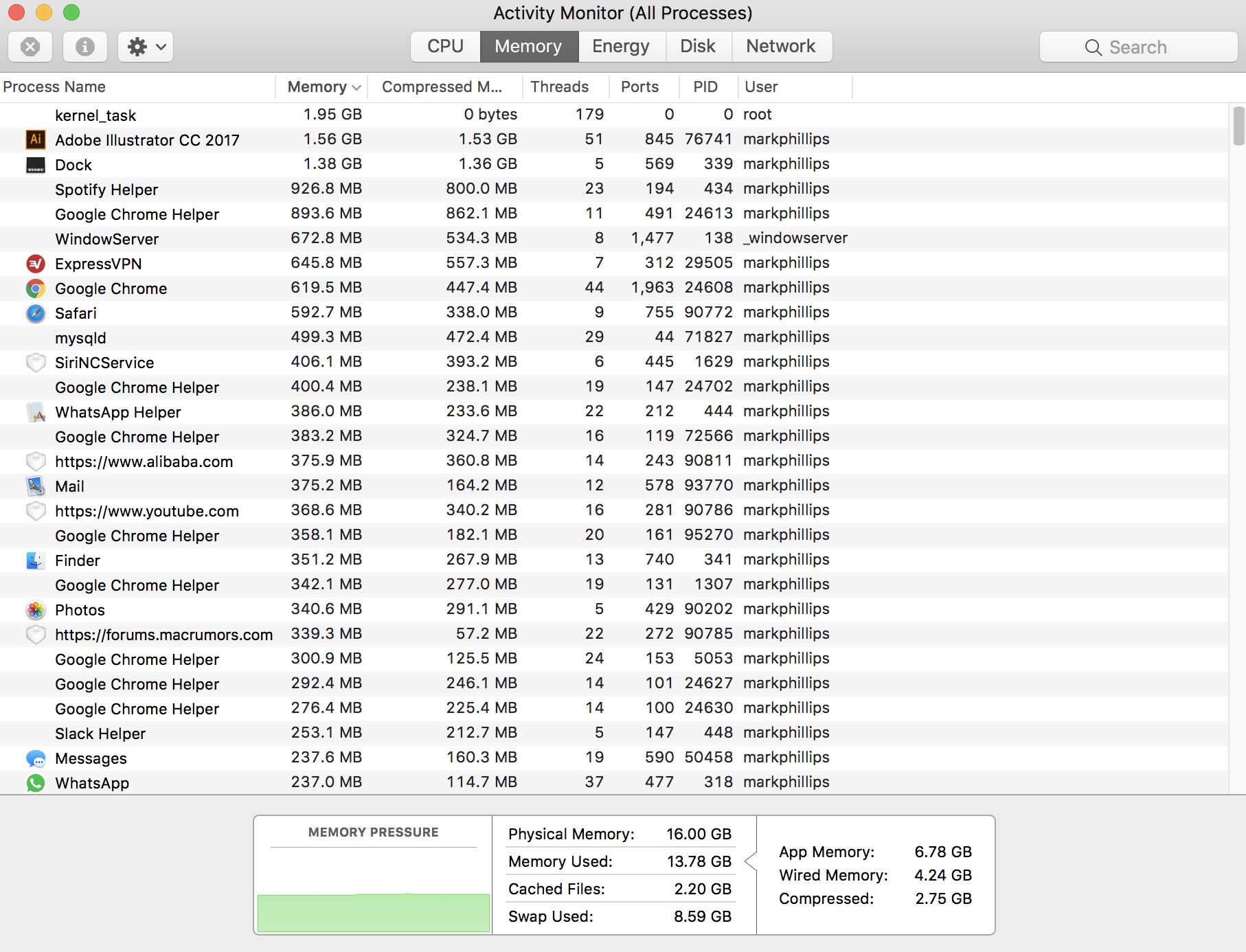1246x952 pixels.
Task: Focus the Search field
Action: pos(1138,47)
